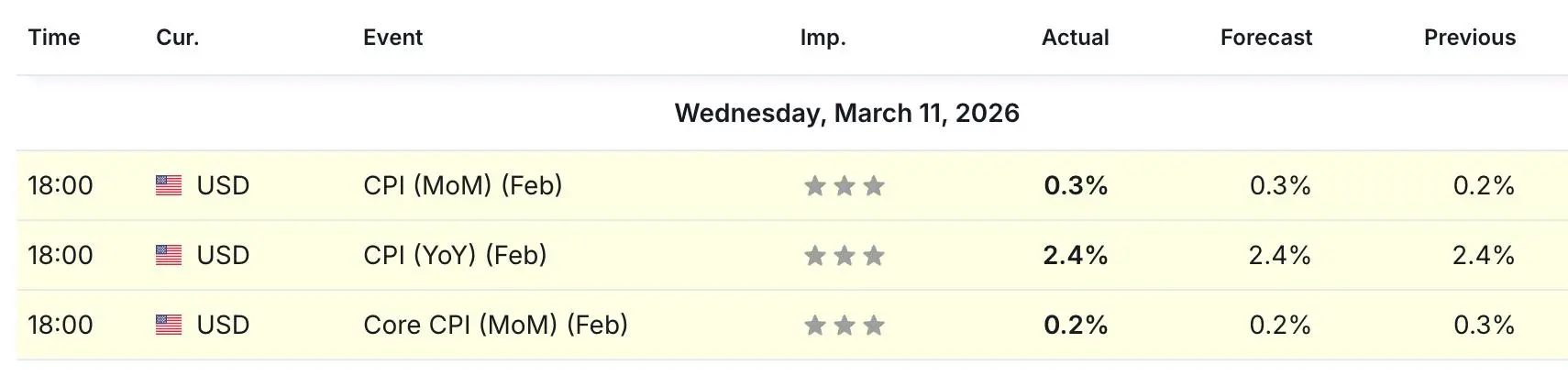Click the US flag in CPI (MoM) row

point(169,185)
